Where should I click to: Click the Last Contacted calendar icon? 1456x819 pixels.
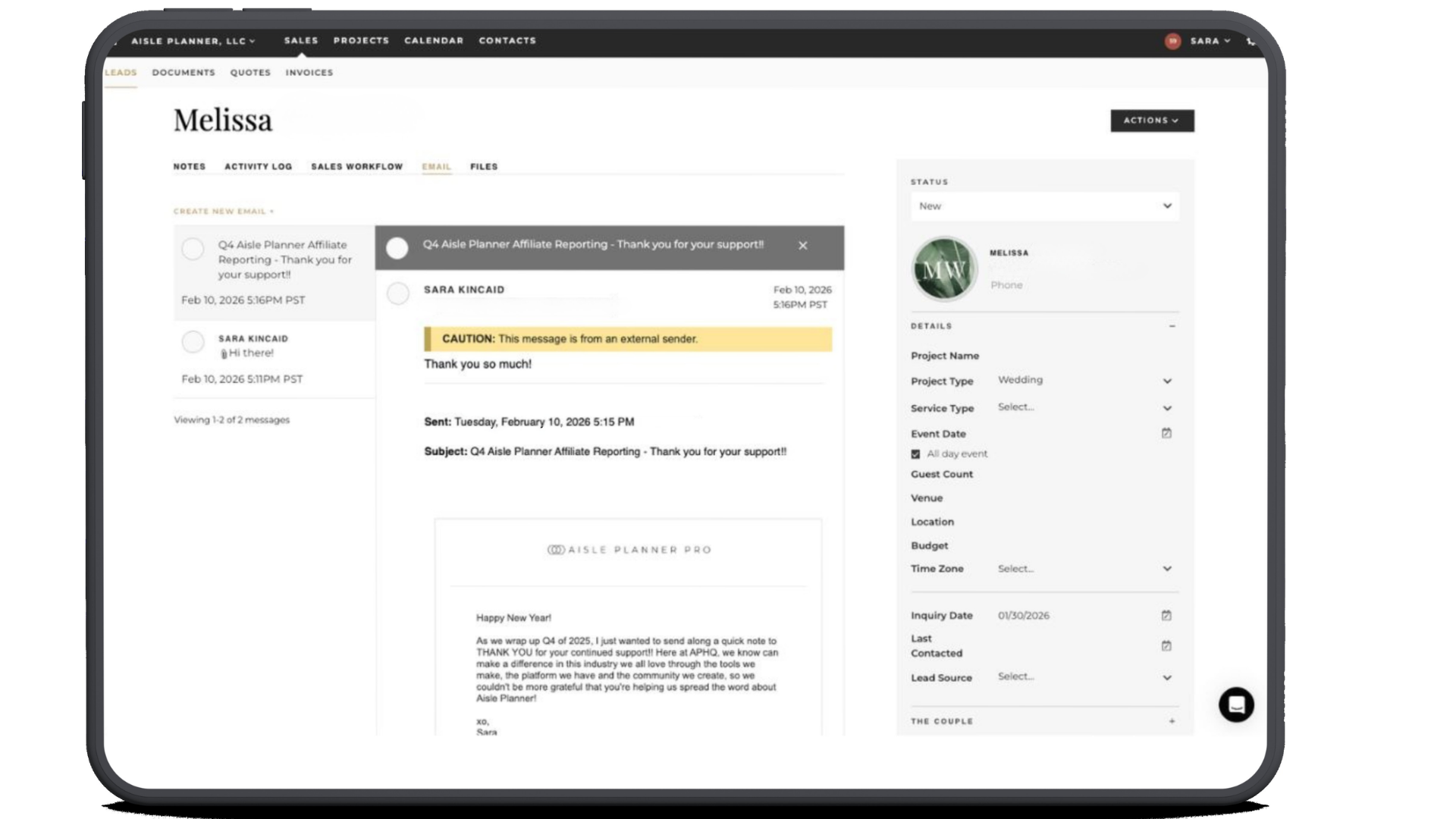tap(1166, 645)
